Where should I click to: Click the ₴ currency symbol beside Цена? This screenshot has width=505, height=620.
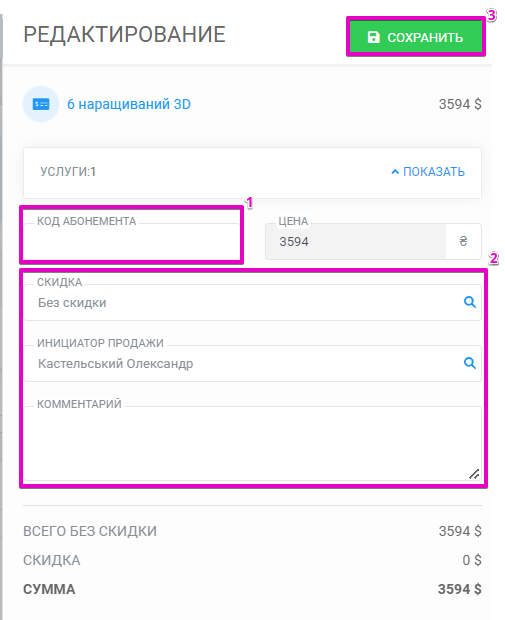[x=463, y=241]
